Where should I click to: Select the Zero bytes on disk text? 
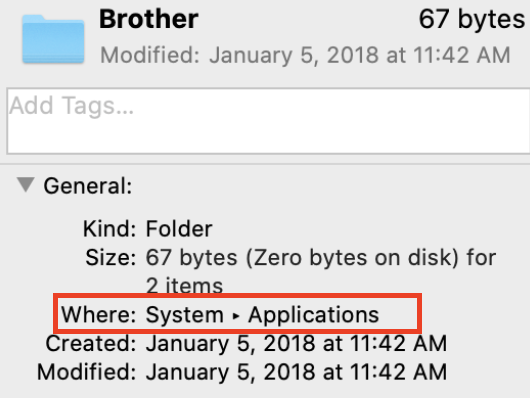(x=353, y=258)
